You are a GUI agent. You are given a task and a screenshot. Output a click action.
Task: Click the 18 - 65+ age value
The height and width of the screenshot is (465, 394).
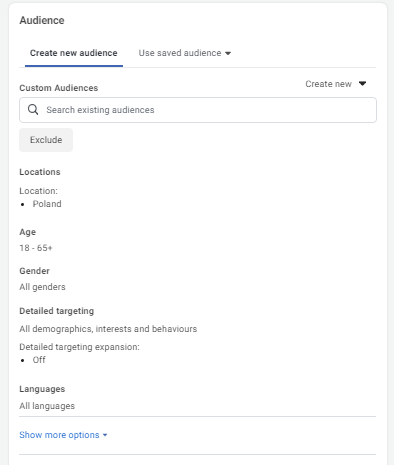coord(36,248)
